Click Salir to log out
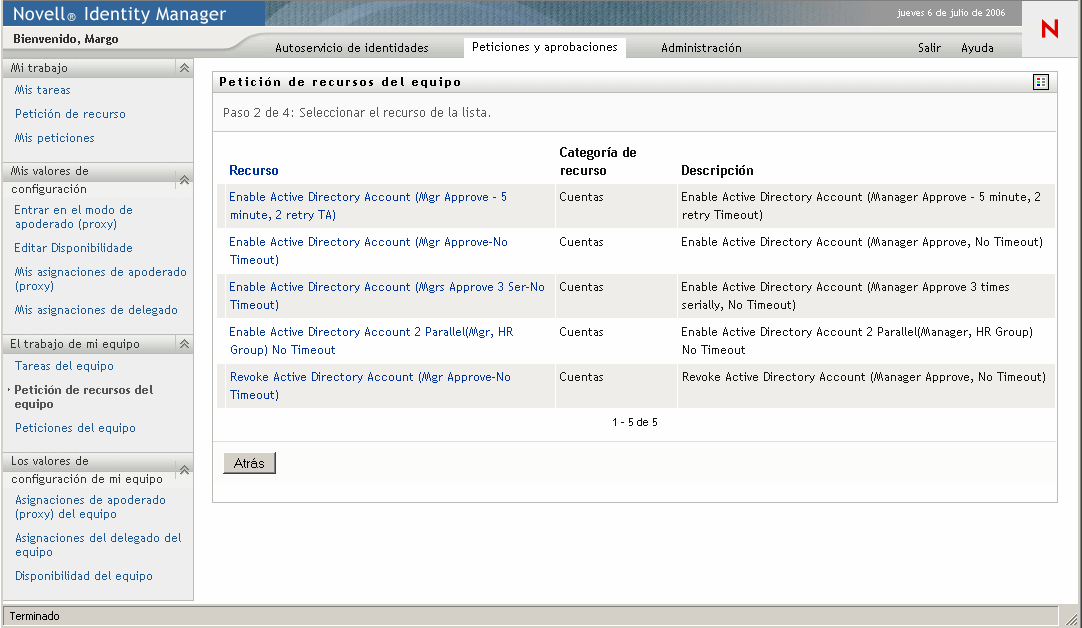This screenshot has width=1082, height=628. tap(929, 48)
